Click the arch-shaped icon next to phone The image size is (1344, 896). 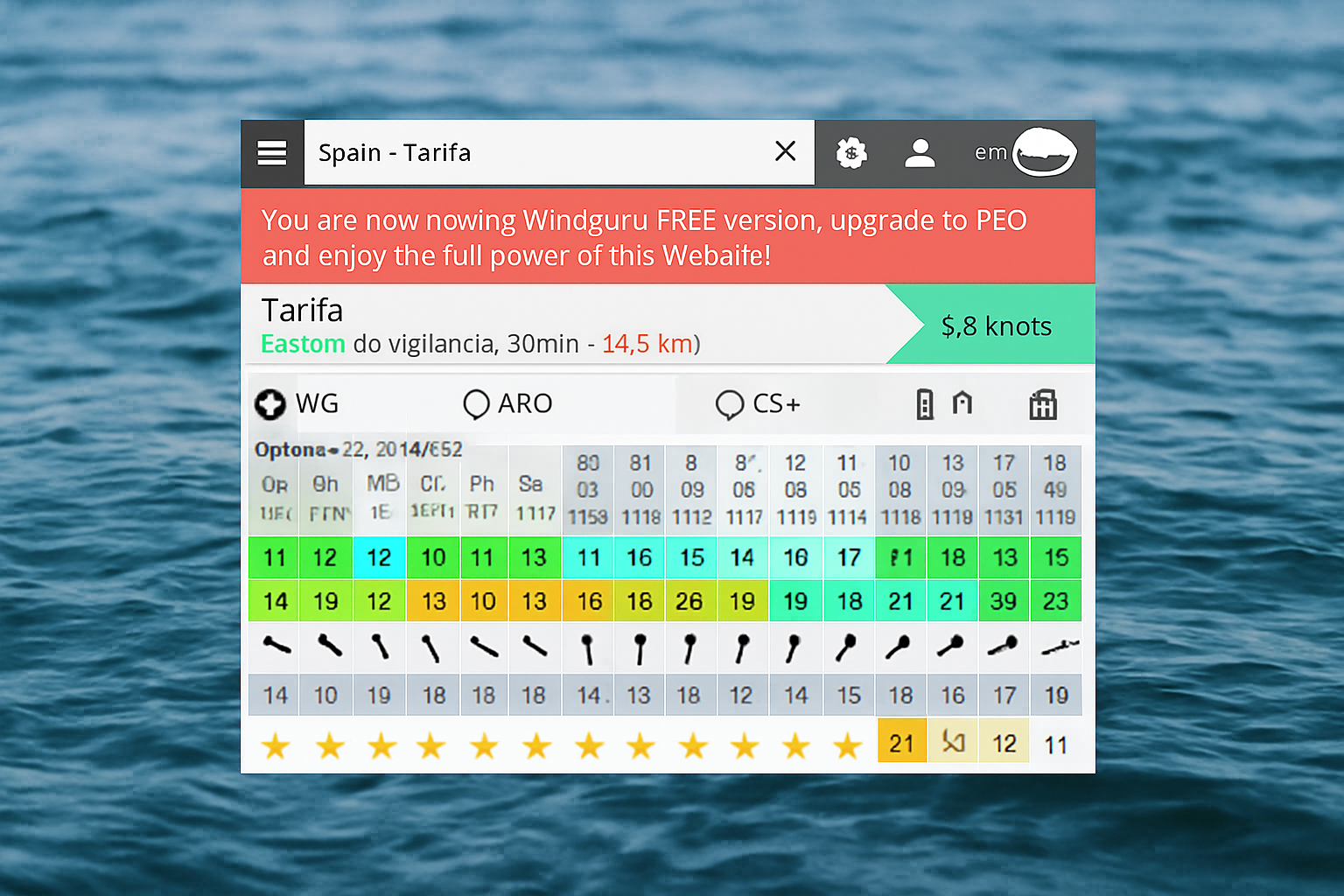coord(962,403)
